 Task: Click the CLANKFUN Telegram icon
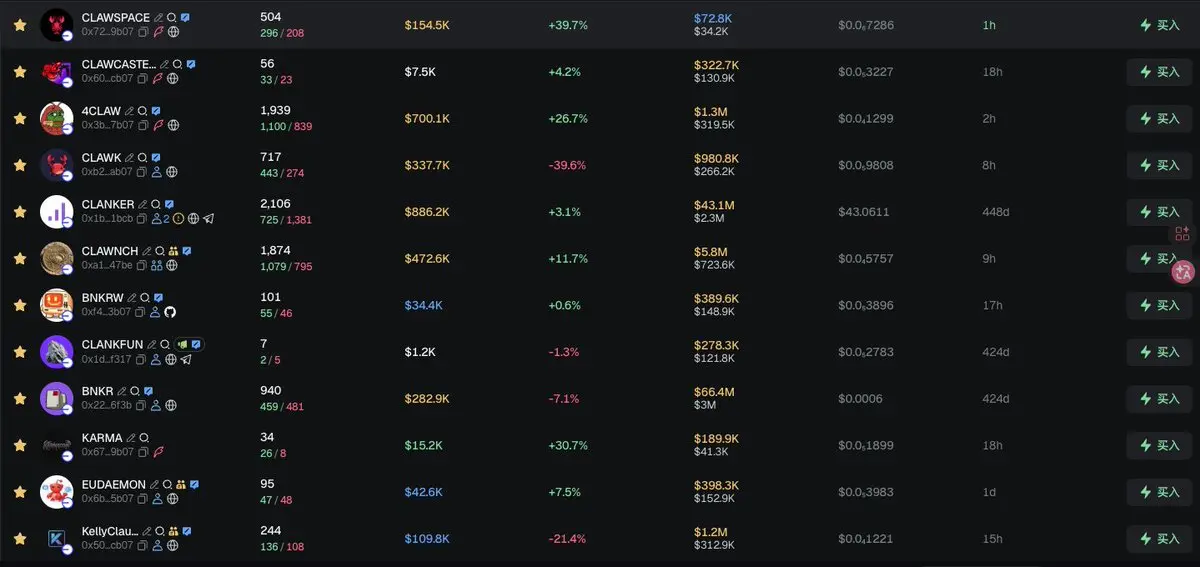click(x=186, y=359)
